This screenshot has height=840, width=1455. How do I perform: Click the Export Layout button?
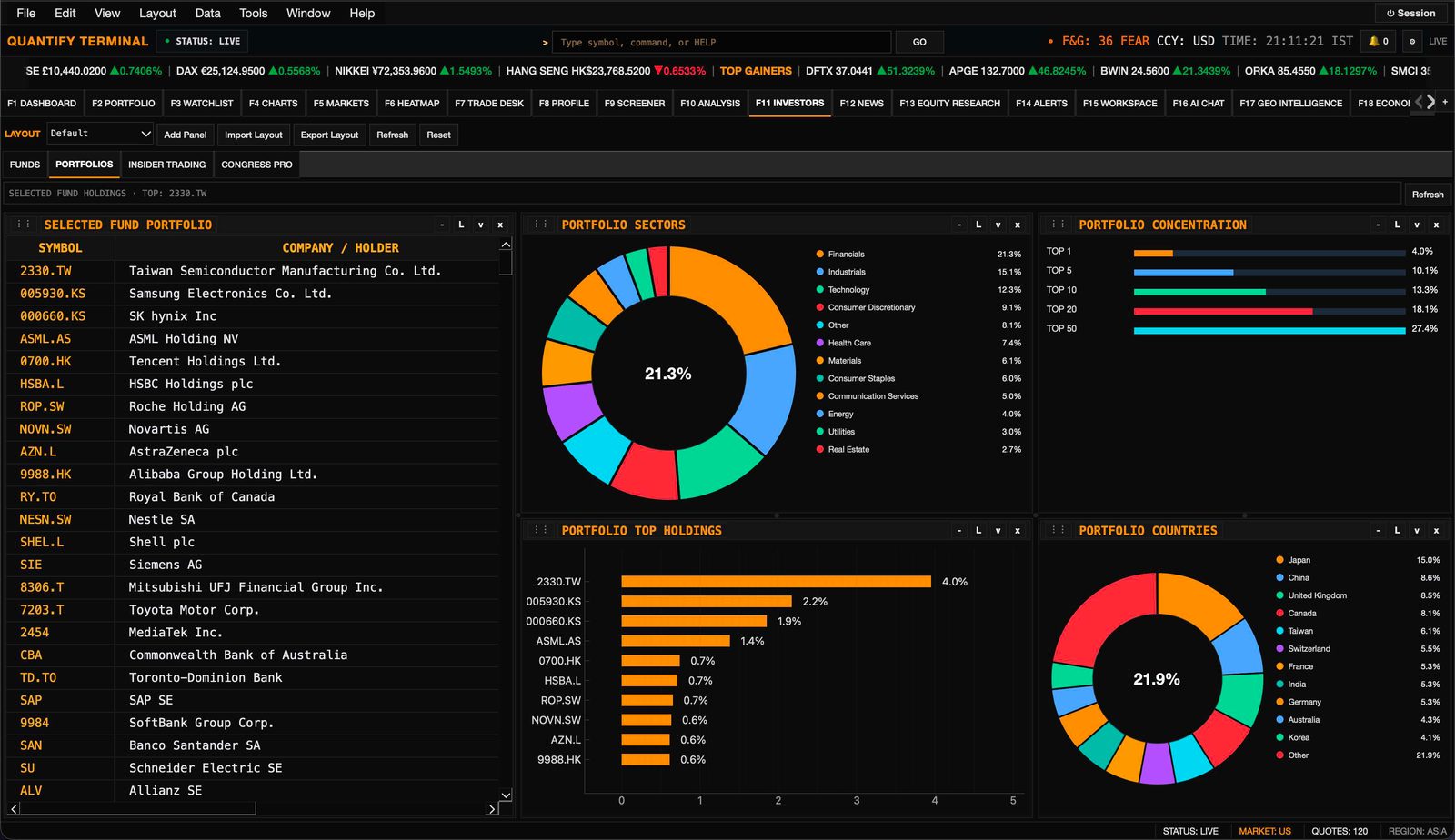329,135
